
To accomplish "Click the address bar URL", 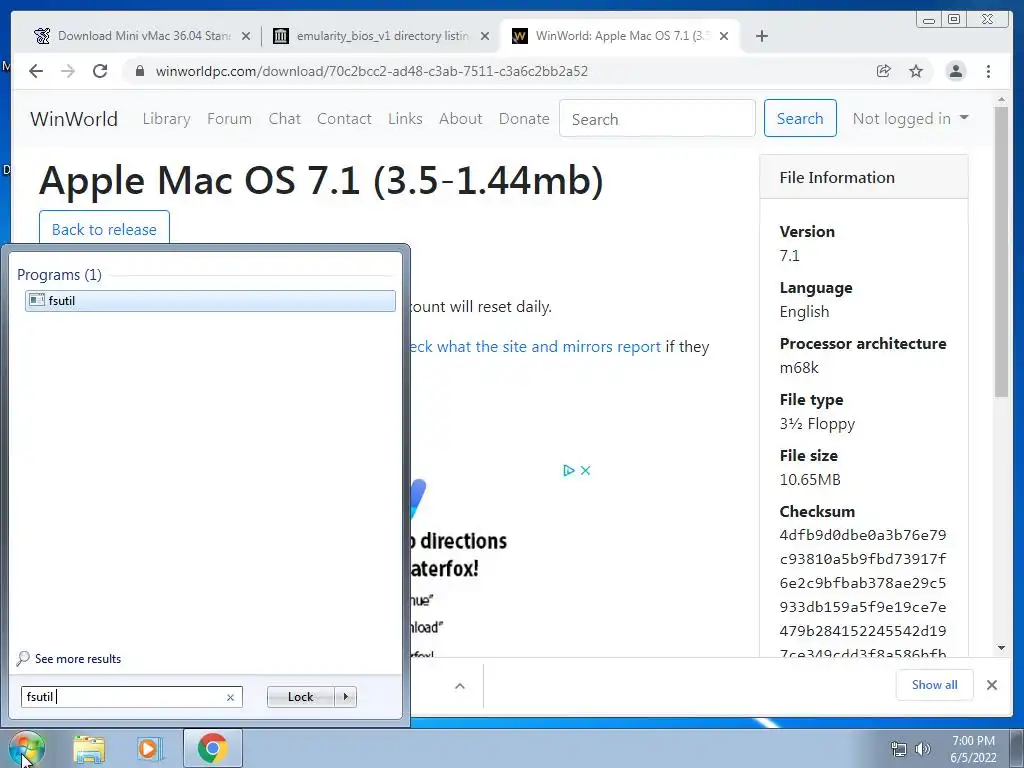I will [372, 71].
